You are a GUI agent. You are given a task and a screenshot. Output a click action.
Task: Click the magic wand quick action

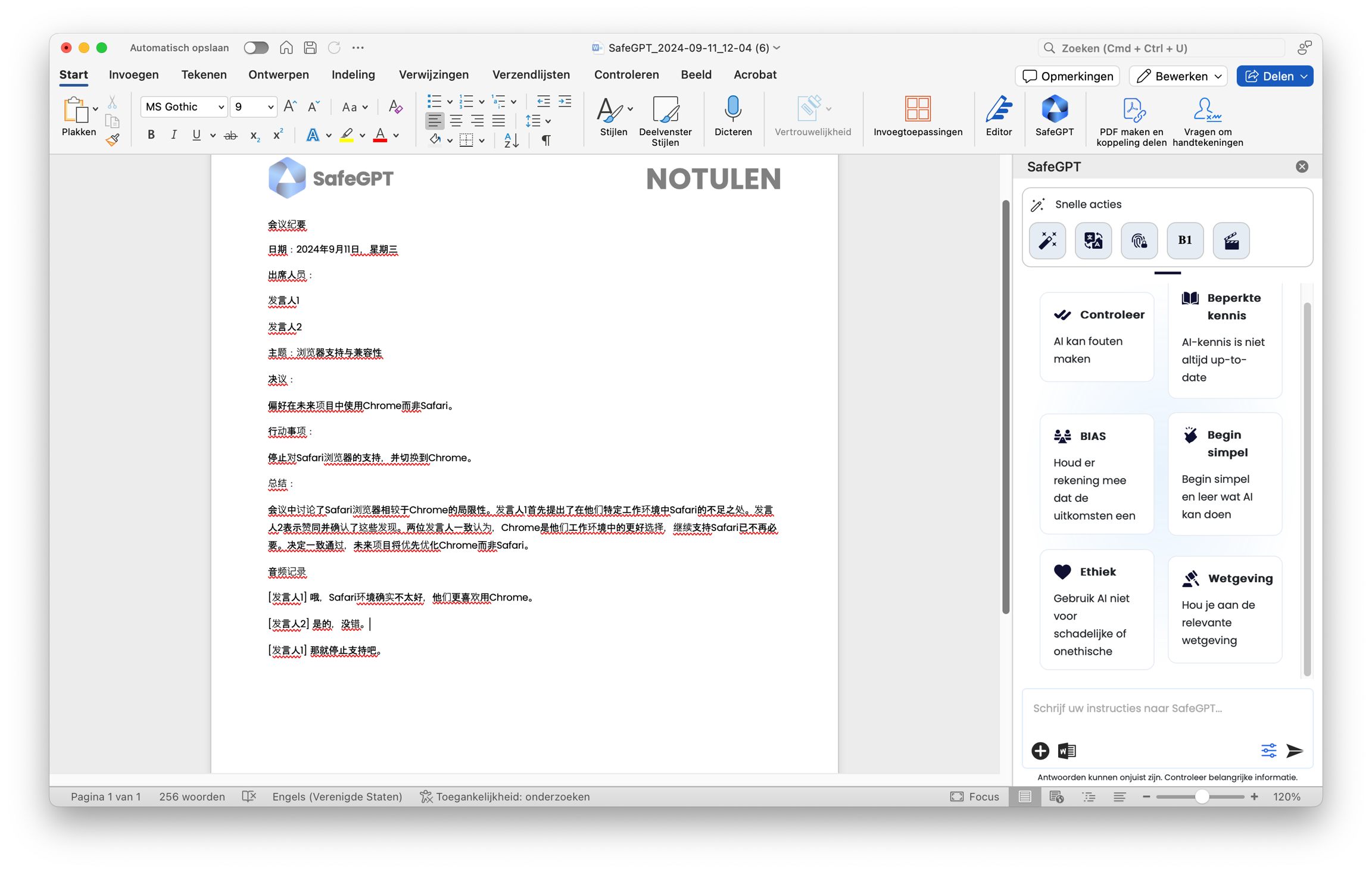[1047, 240]
